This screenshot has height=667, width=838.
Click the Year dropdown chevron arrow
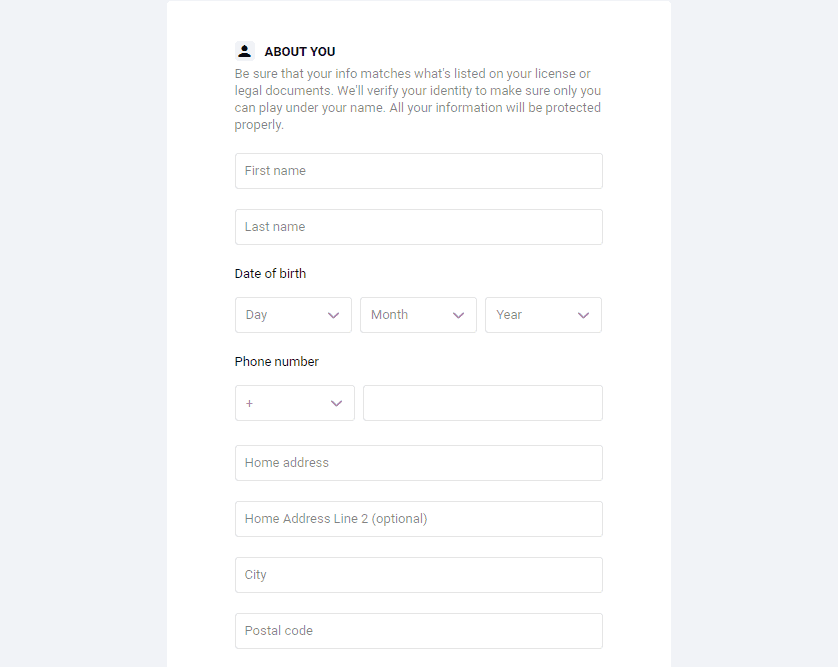click(584, 315)
